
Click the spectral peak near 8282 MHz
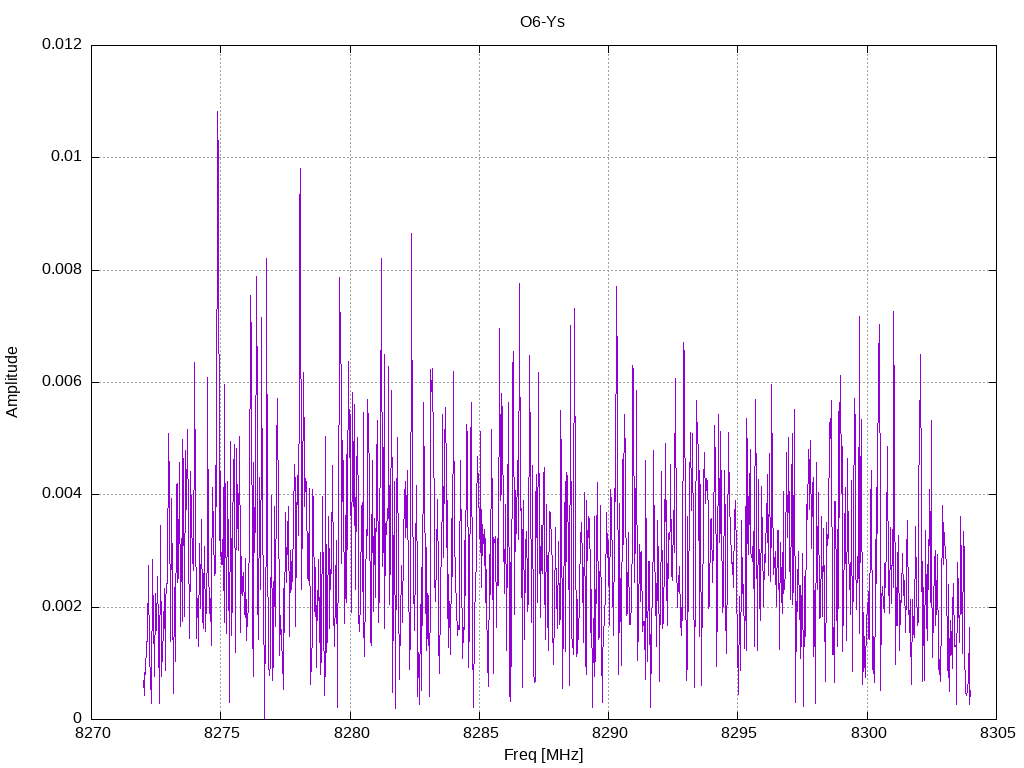pos(411,234)
